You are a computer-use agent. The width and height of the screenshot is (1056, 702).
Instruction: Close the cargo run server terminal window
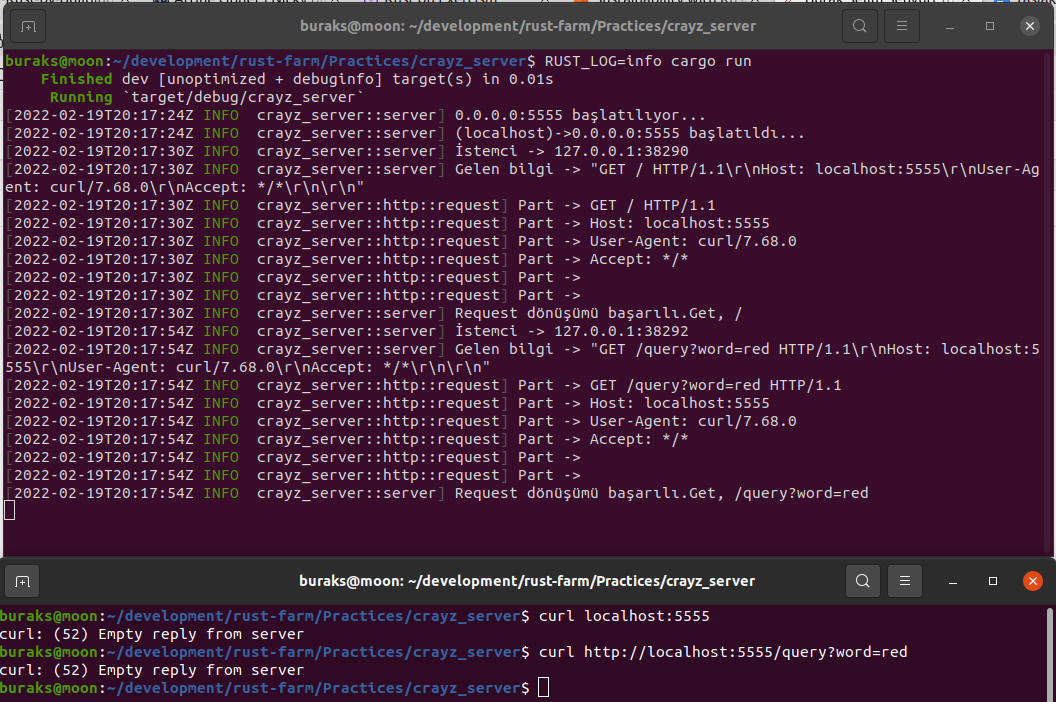[x=1031, y=26]
